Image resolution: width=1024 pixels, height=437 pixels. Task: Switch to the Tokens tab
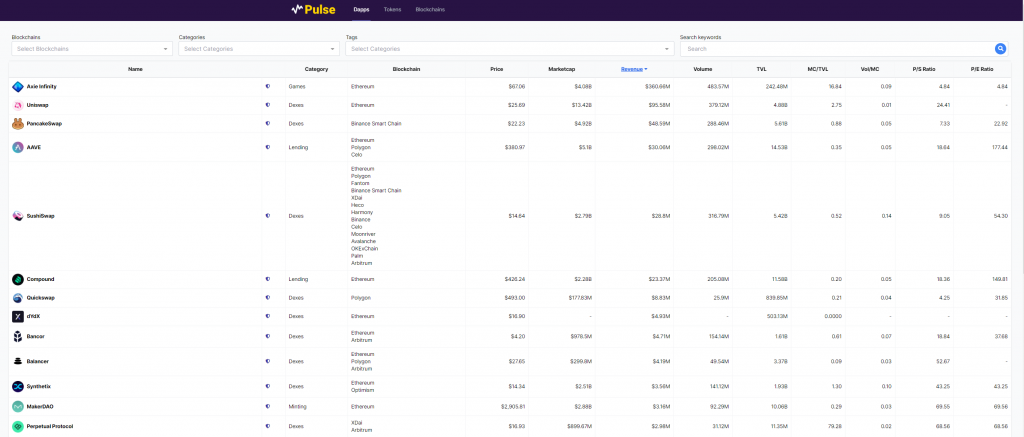click(392, 9)
